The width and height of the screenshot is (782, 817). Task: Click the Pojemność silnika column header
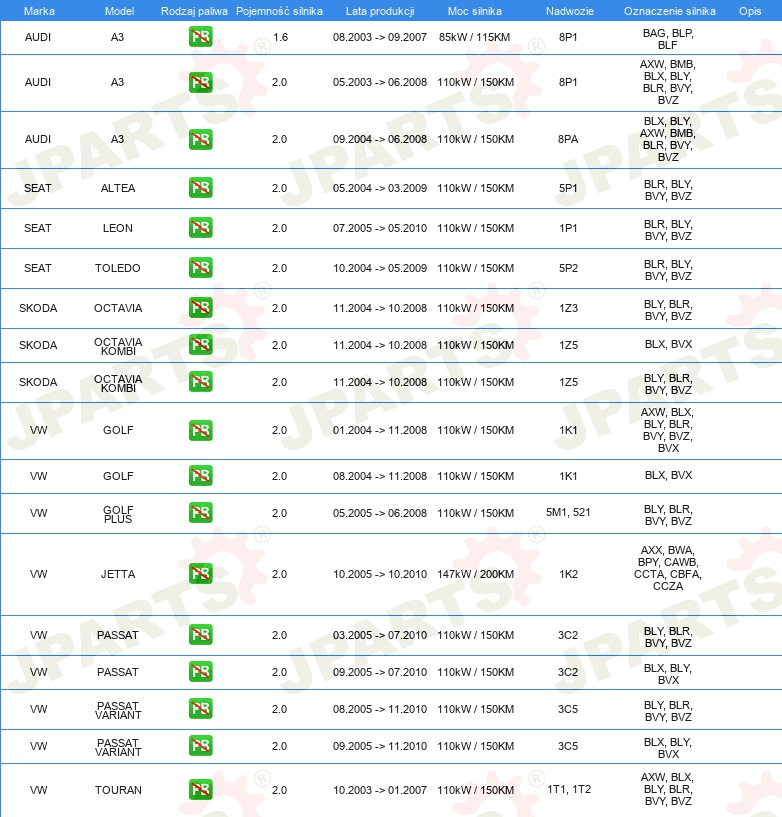click(279, 11)
